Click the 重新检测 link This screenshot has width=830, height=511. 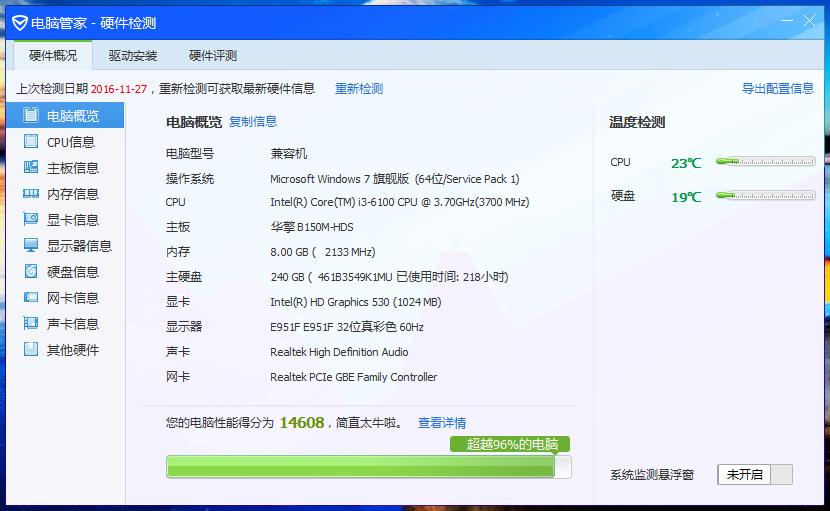[x=359, y=88]
